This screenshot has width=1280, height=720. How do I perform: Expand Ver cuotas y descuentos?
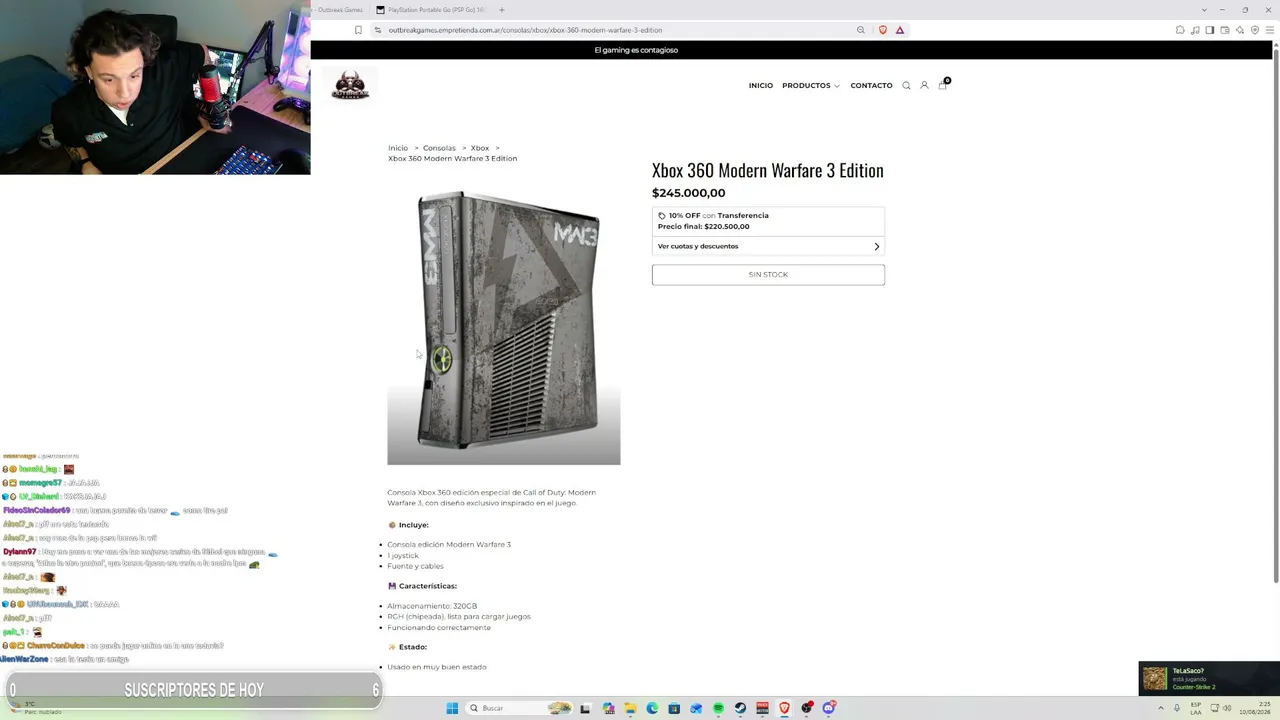pyautogui.click(x=768, y=246)
